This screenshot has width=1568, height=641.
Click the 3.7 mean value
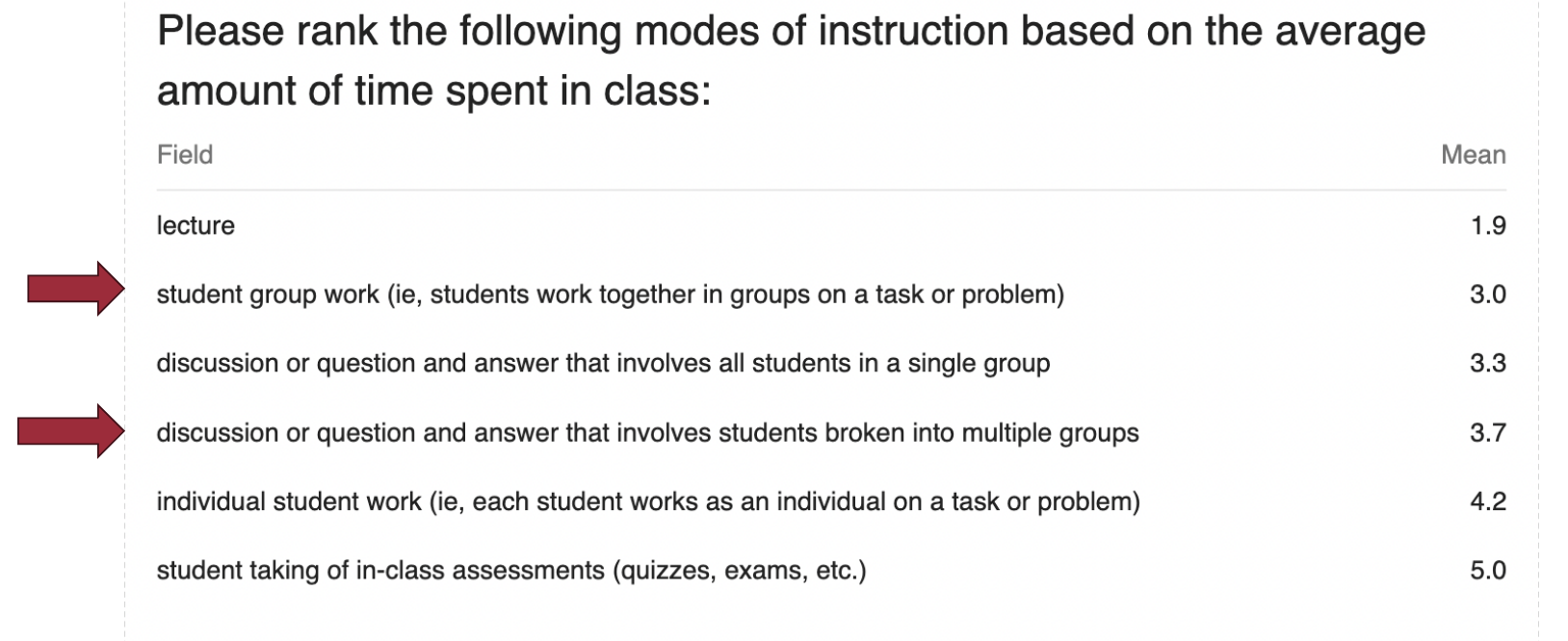tap(1488, 433)
